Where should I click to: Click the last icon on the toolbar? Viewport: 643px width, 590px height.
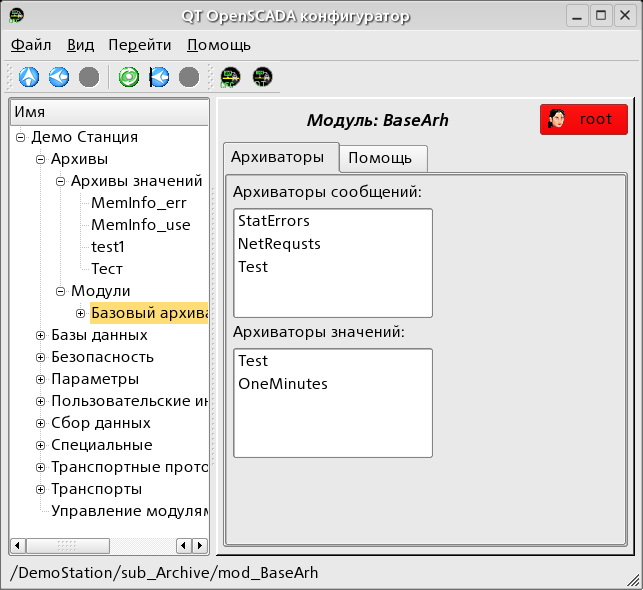click(262, 76)
